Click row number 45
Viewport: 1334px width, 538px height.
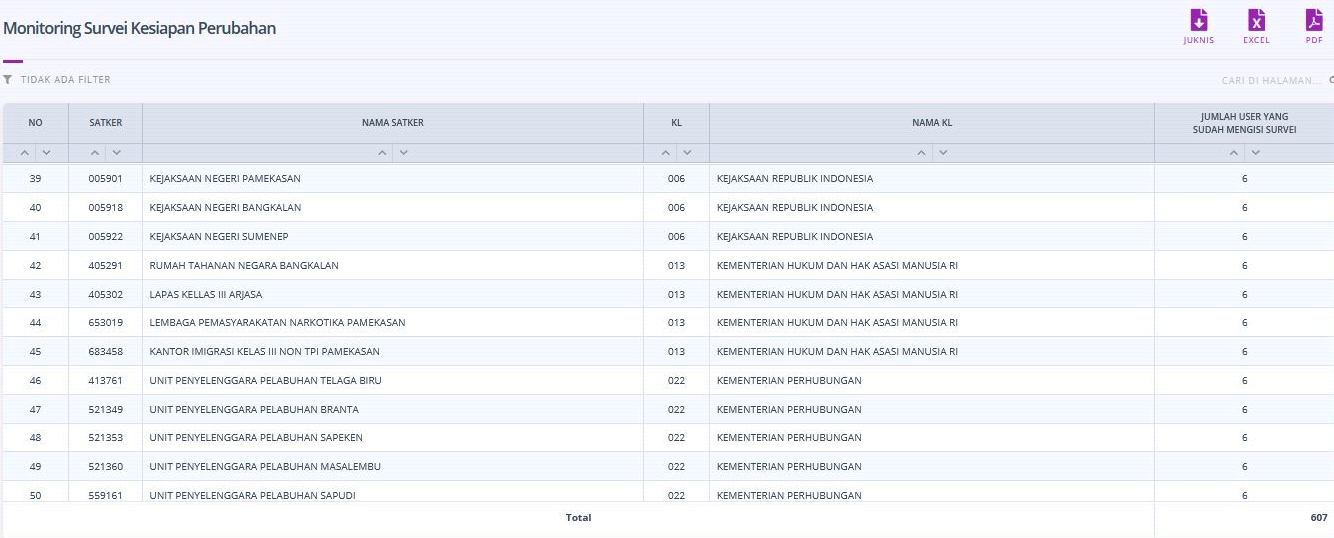(x=36, y=351)
